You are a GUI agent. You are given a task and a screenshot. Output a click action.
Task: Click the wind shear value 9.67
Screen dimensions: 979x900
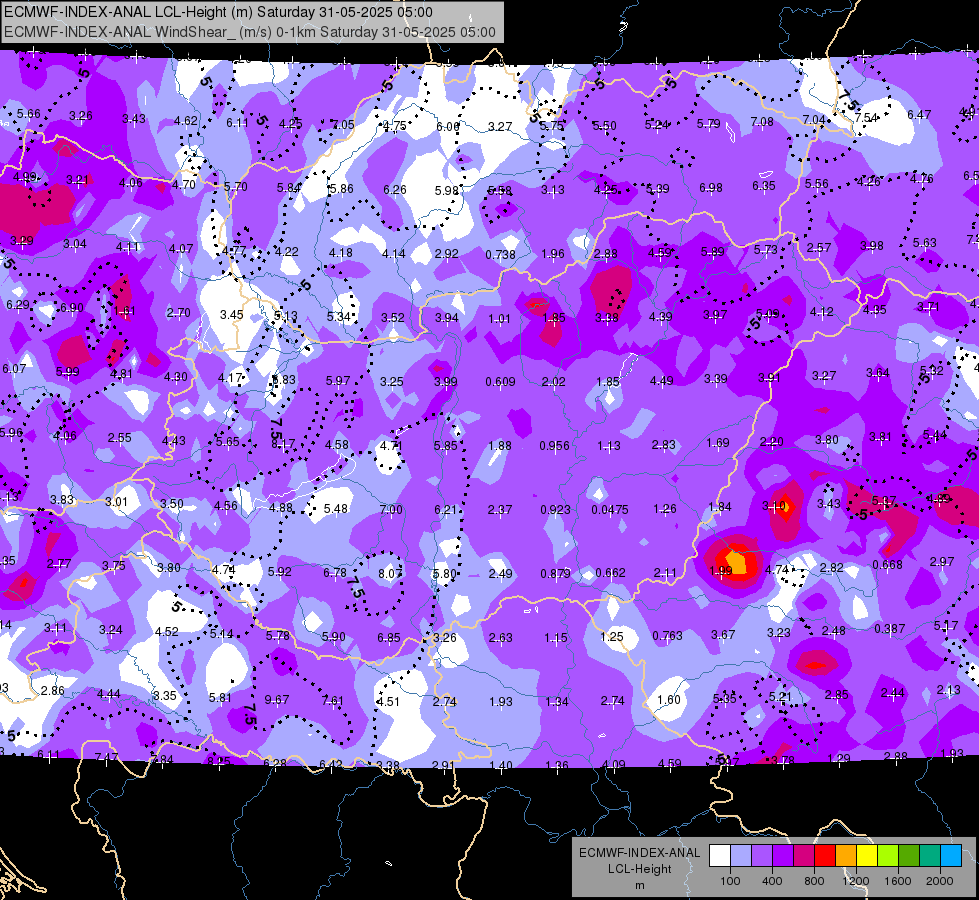point(277,700)
